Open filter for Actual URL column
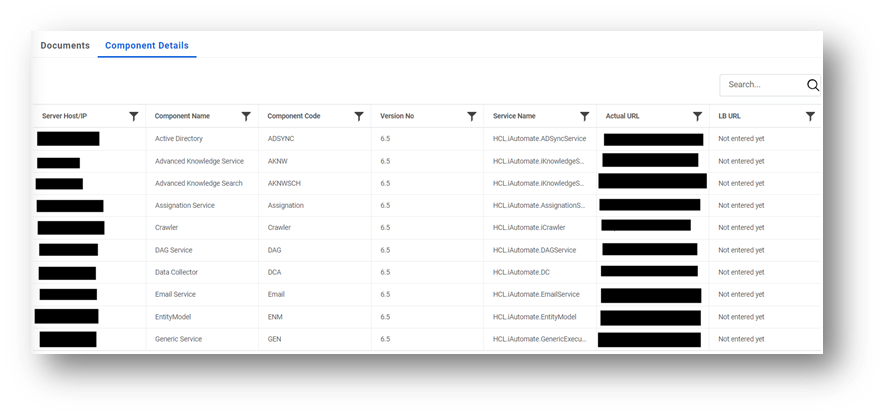885x416 pixels. point(698,116)
